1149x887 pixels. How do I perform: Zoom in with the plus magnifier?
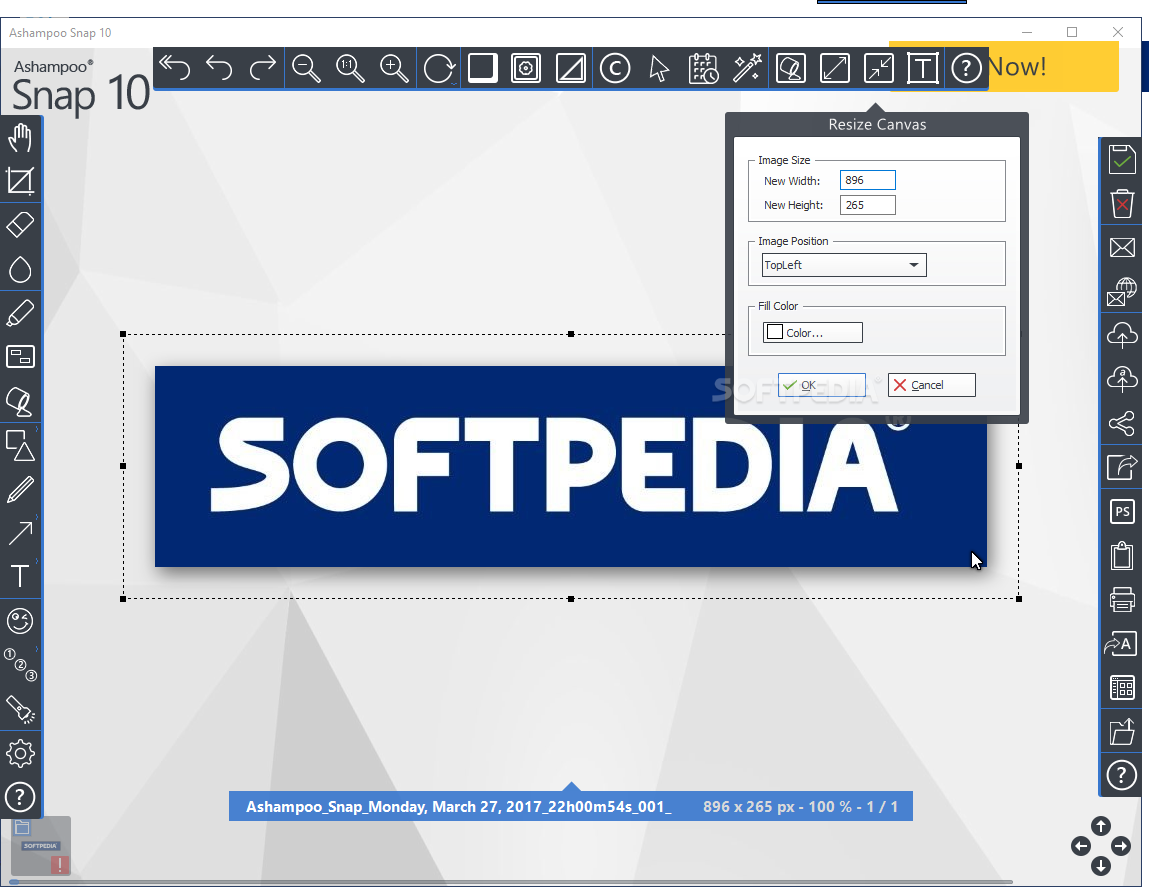pyautogui.click(x=394, y=68)
